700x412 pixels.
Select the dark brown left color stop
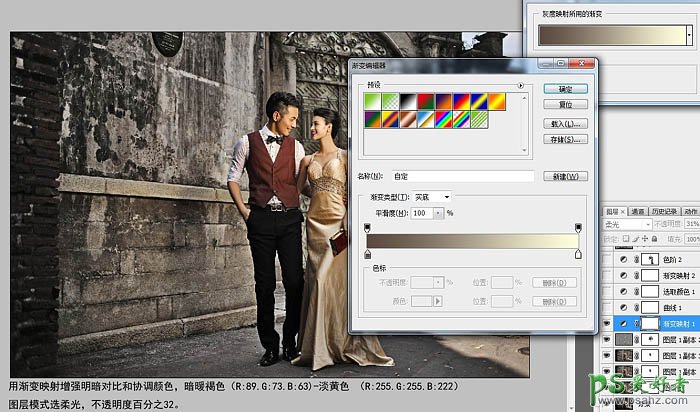click(x=368, y=256)
